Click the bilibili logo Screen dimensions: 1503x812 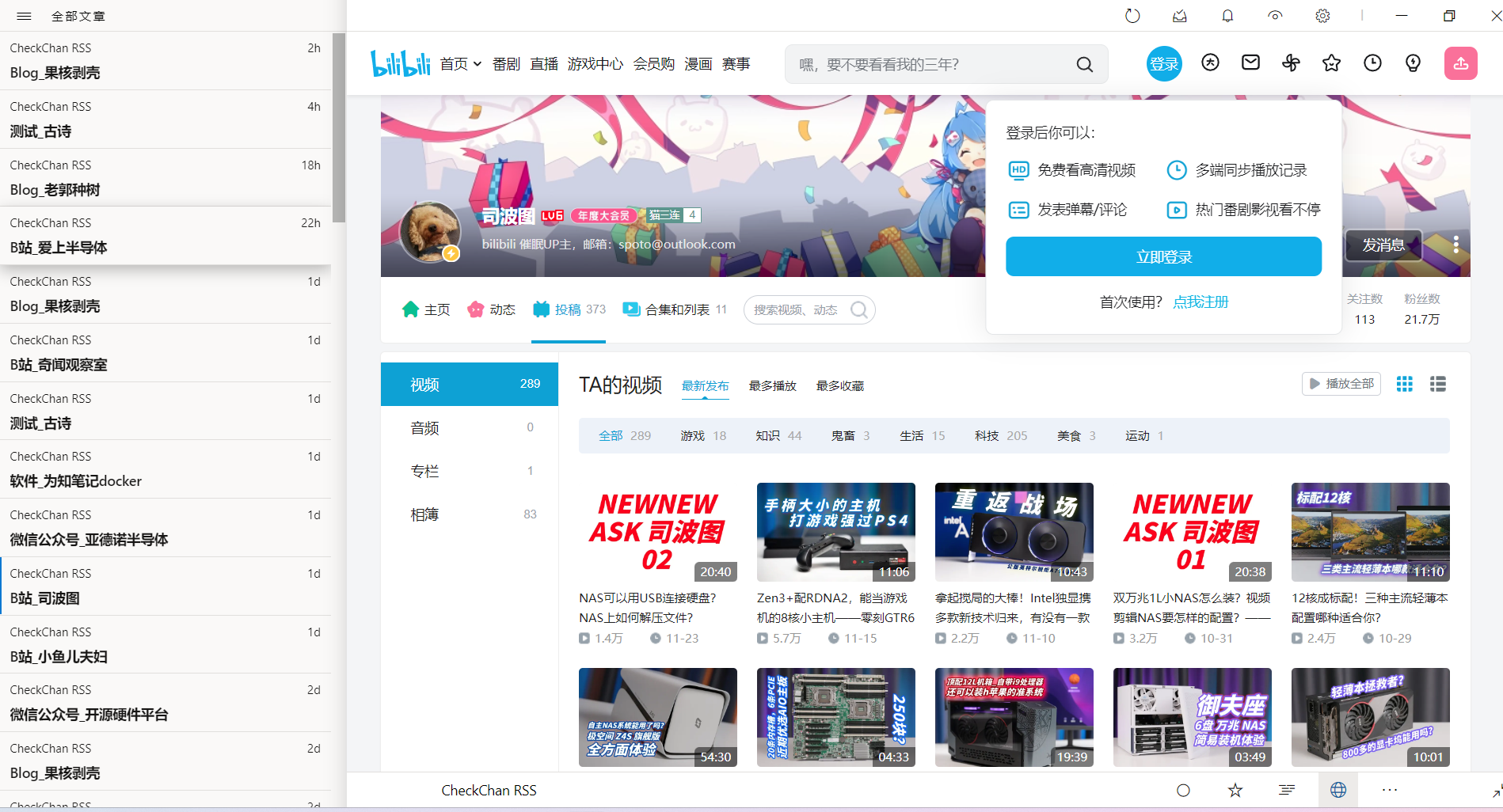click(401, 63)
